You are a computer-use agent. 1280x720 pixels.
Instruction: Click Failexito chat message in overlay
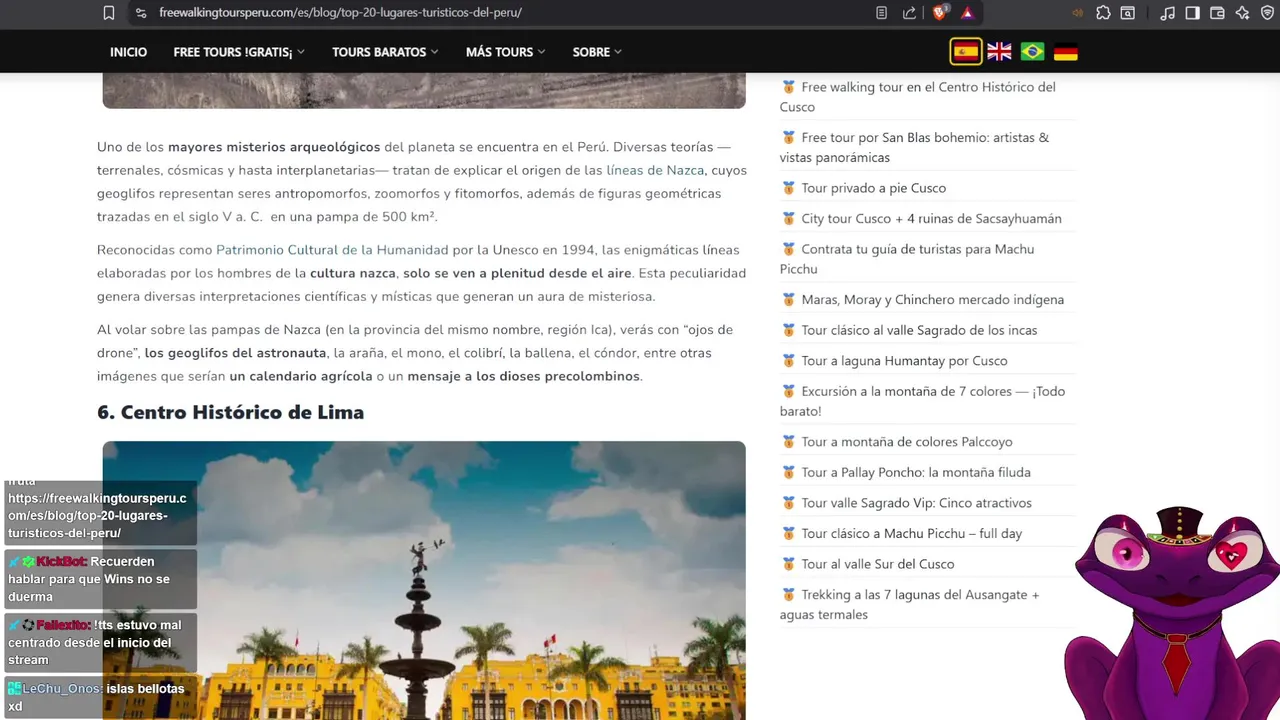click(x=100, y=642)
